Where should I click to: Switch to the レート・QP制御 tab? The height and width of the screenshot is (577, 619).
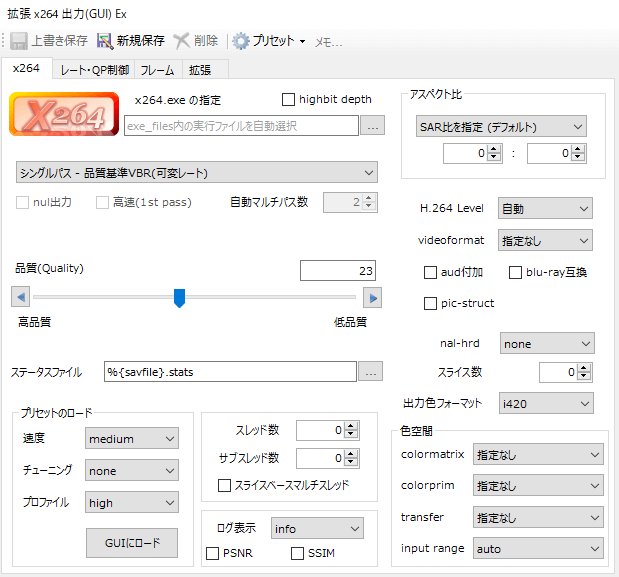click(95, 70)
